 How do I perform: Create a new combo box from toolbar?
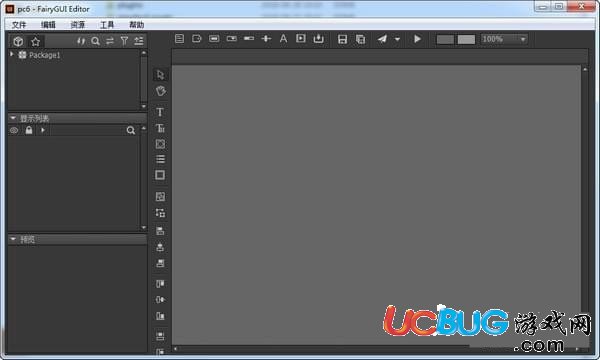click(x=232, y=39)
